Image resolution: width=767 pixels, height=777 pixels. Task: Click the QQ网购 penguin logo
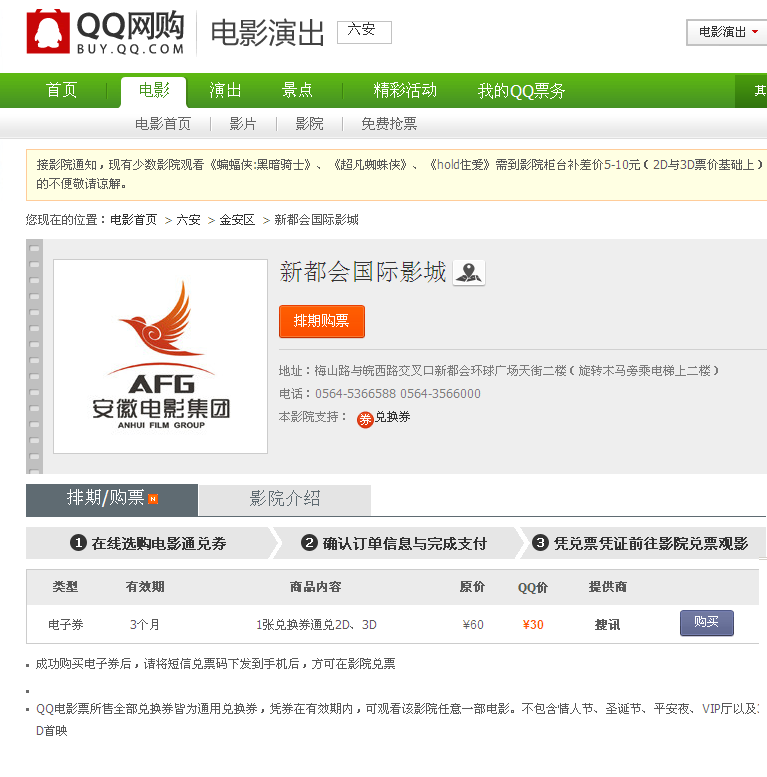[48, 31]
